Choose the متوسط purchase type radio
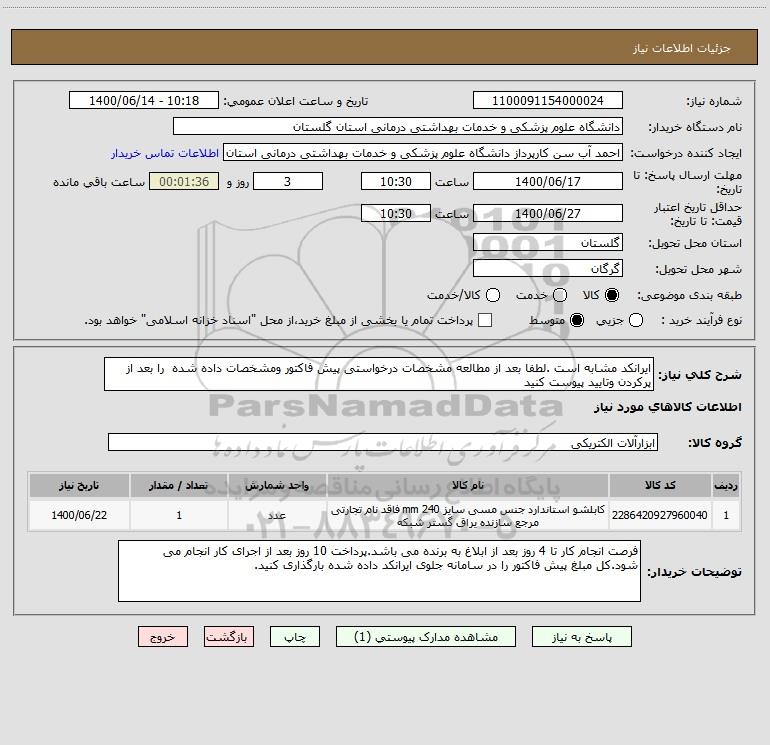This screenshot has width=770, height=745. (577, 320)
